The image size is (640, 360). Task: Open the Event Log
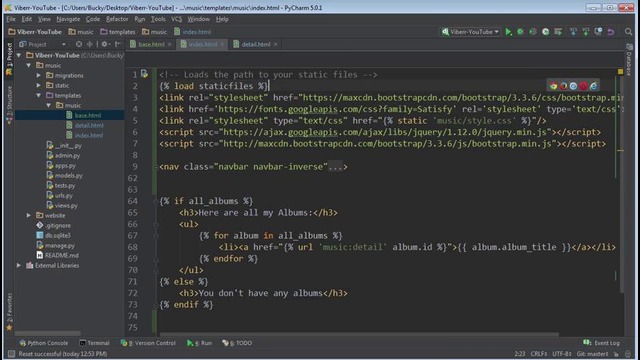[602, 343]
